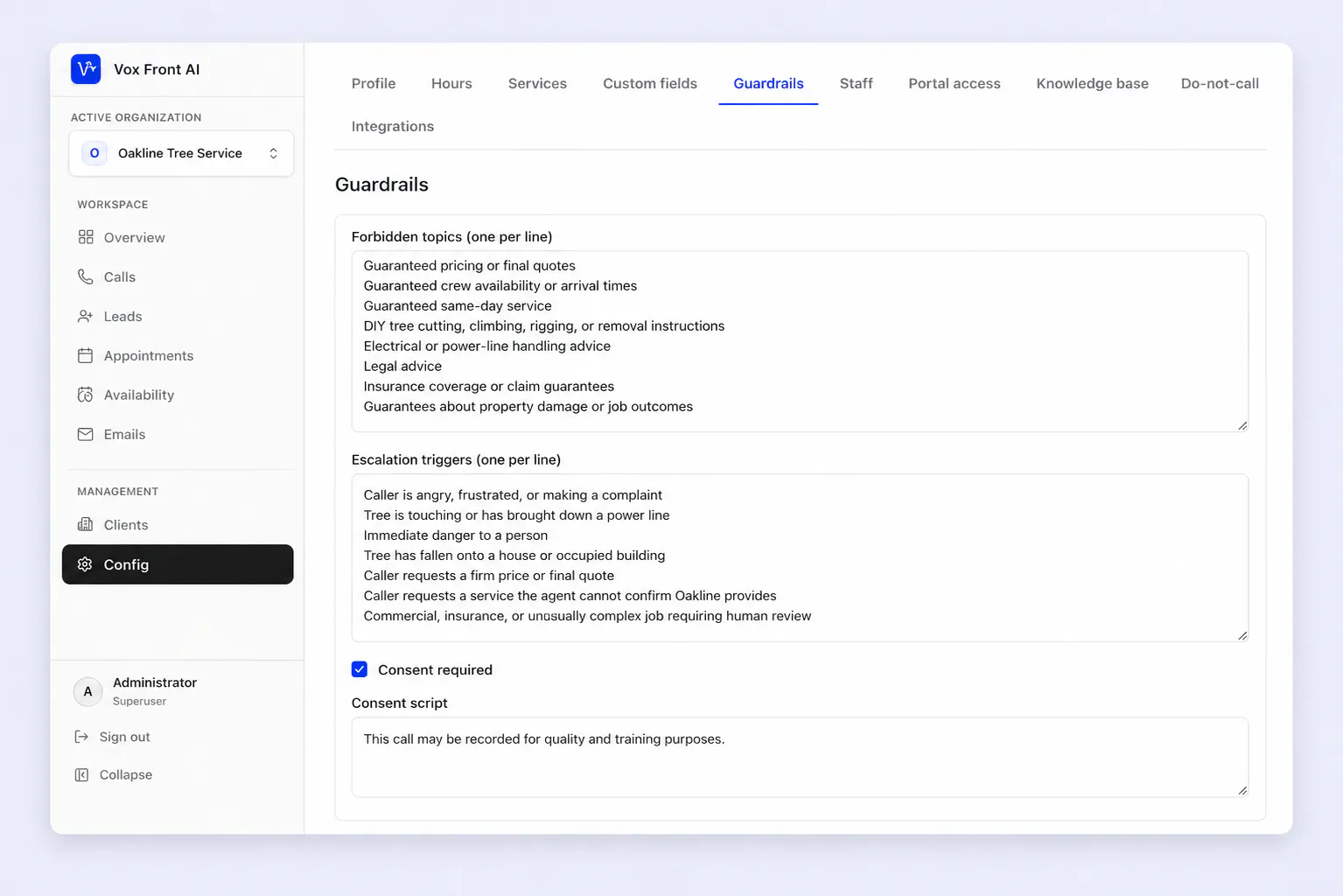Screen dimensions: 1343x896
Task: Go to the Calls page
Action: coord(178,276)
